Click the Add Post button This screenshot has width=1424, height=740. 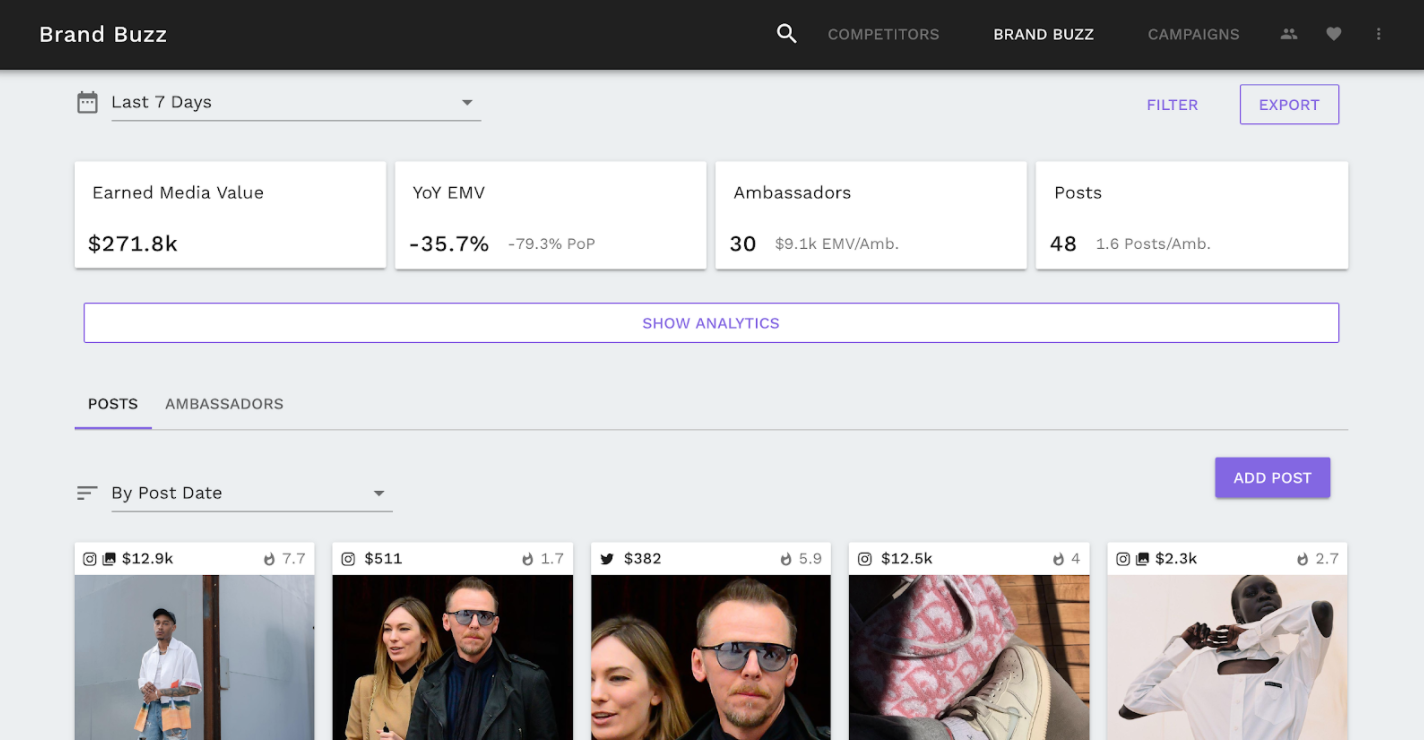coord(1272,478)
